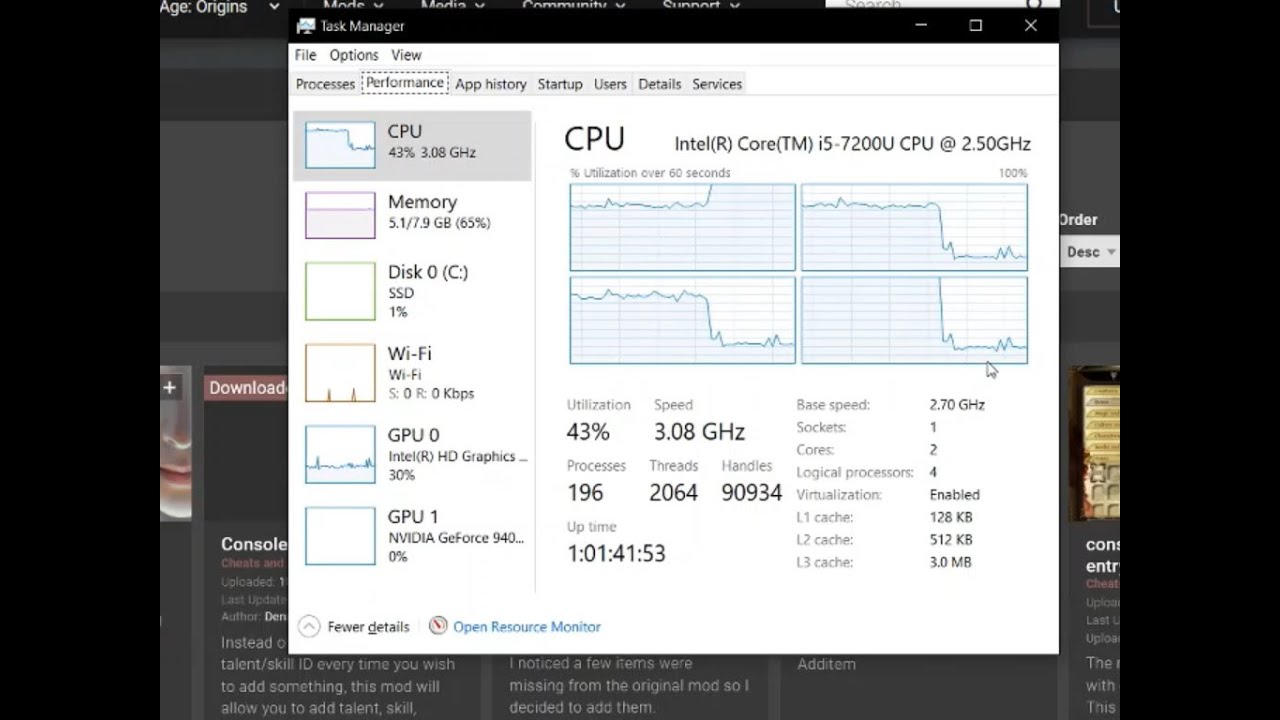Select the GPU 1 NVIDIA graph thumbnail
This screenshot has width=1280, height=720.
pos(340,536)
